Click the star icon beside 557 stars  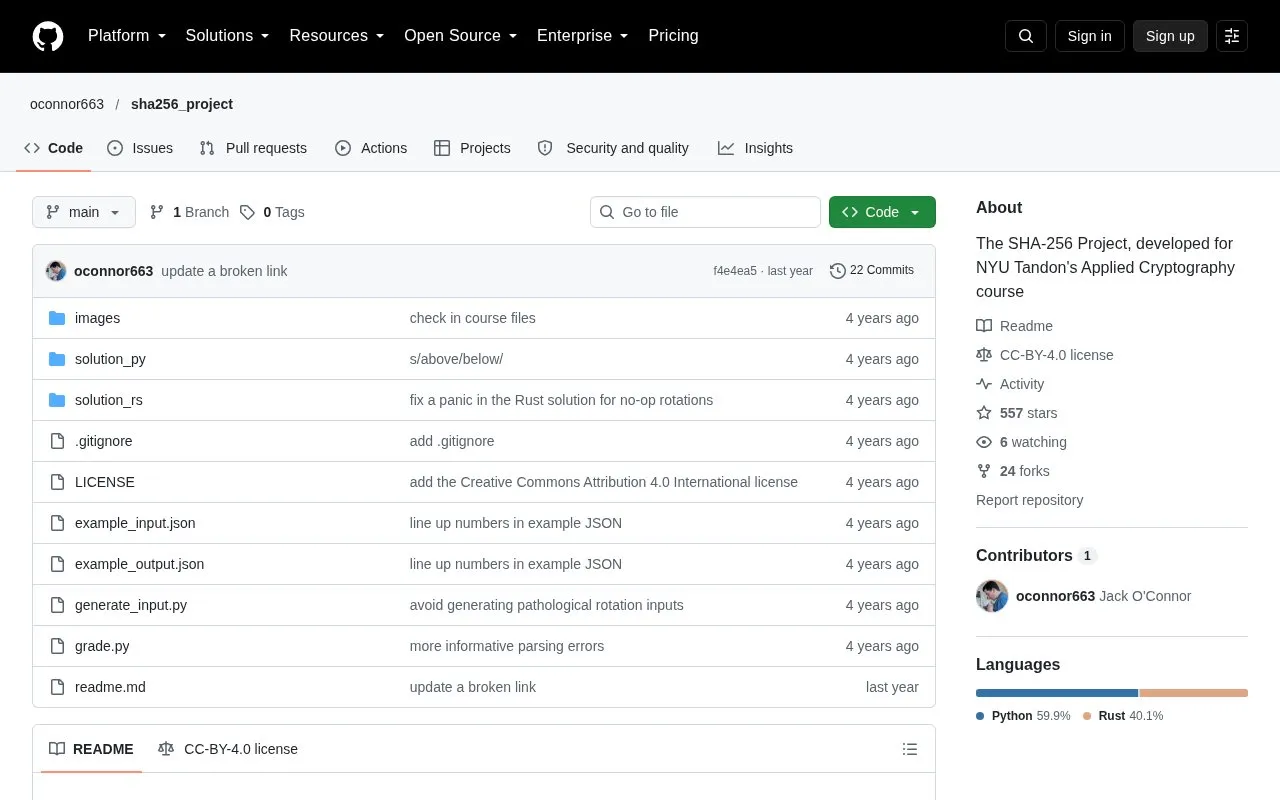pyautogui.click(x=984, y=413)
